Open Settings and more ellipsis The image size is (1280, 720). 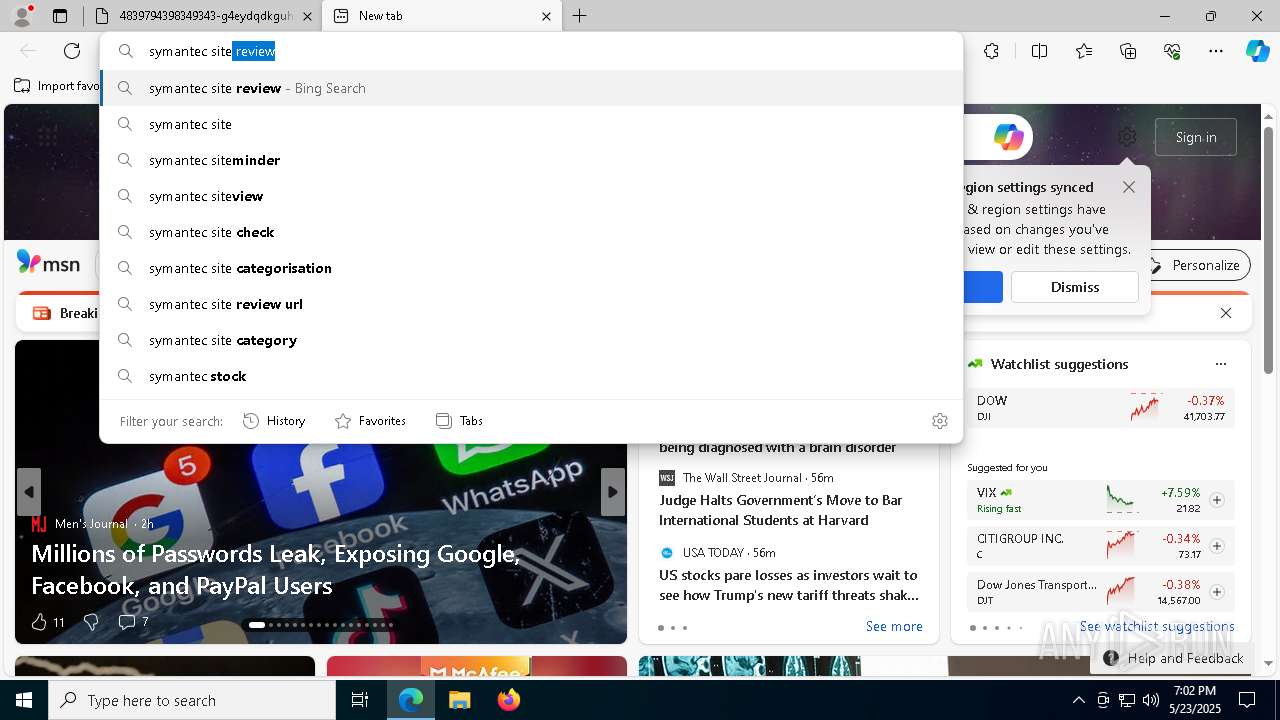1216,51
